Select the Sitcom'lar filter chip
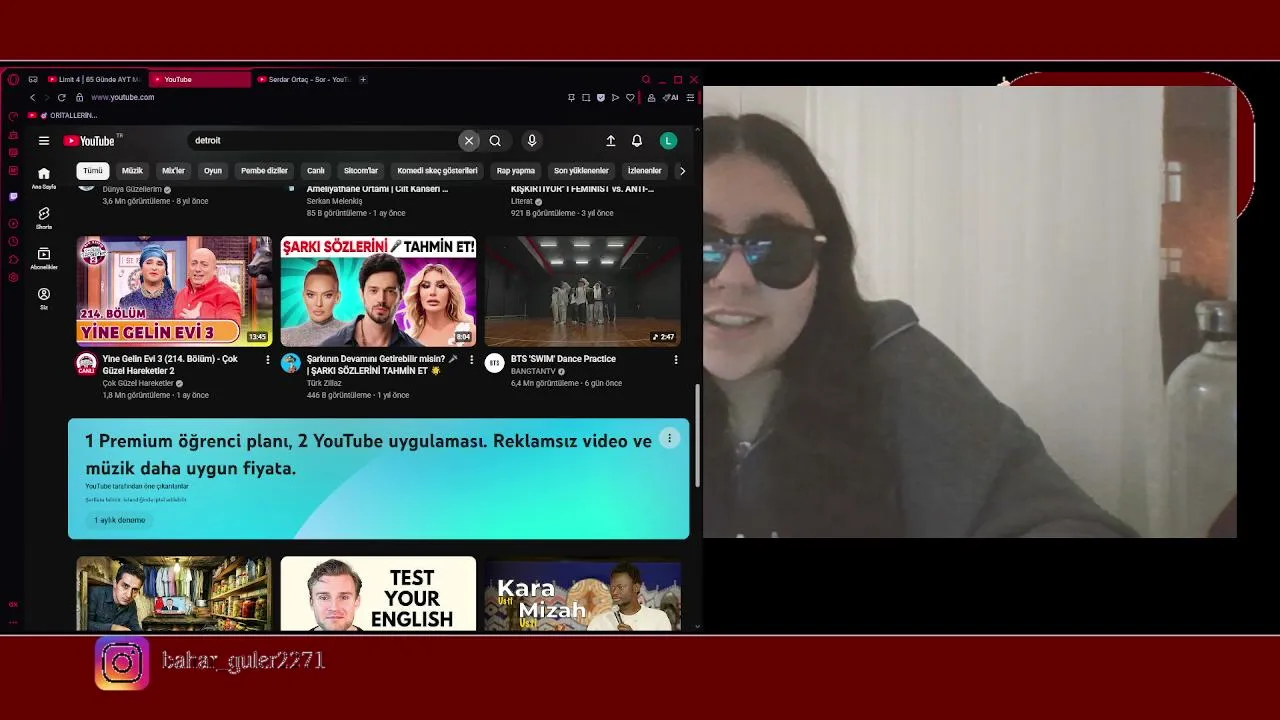Viewport: 1280px width, 720px height. coord(361,171)
